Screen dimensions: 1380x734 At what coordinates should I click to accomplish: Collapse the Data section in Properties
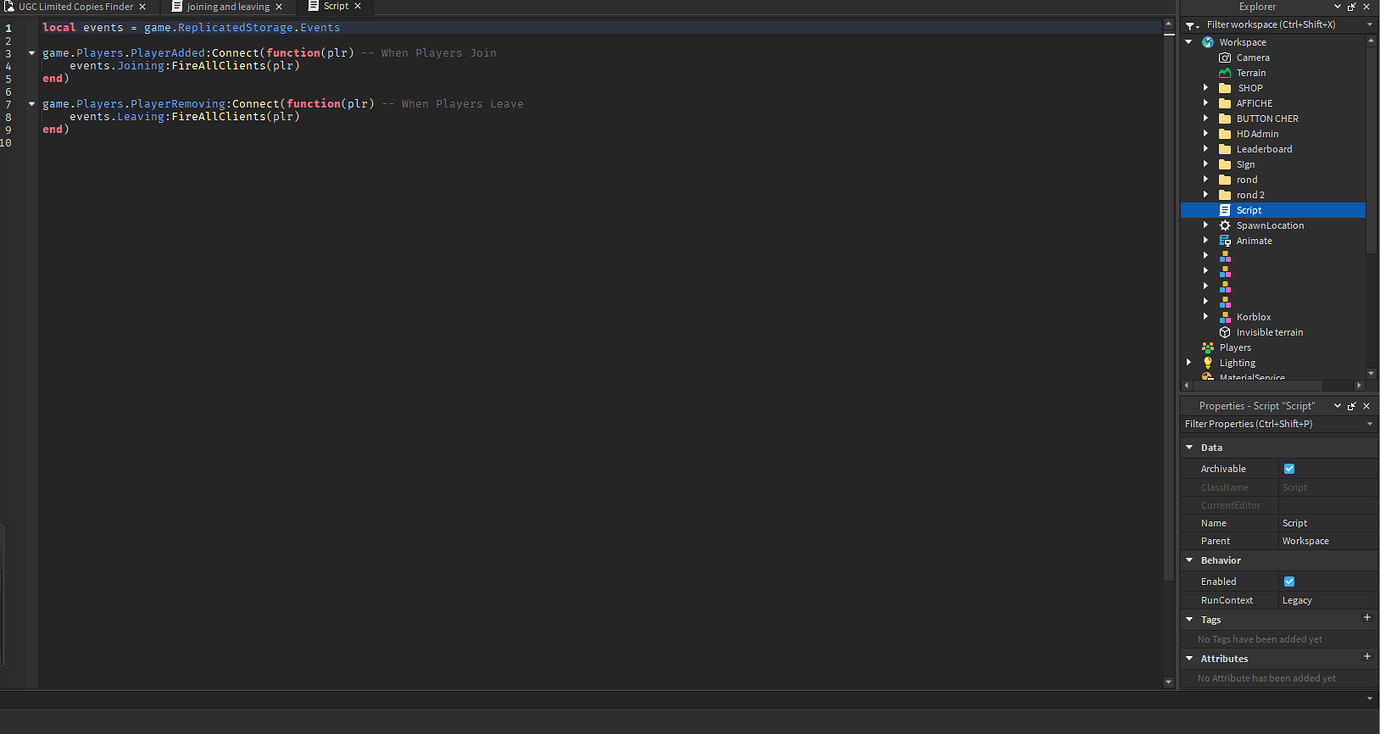(1189, 447)
